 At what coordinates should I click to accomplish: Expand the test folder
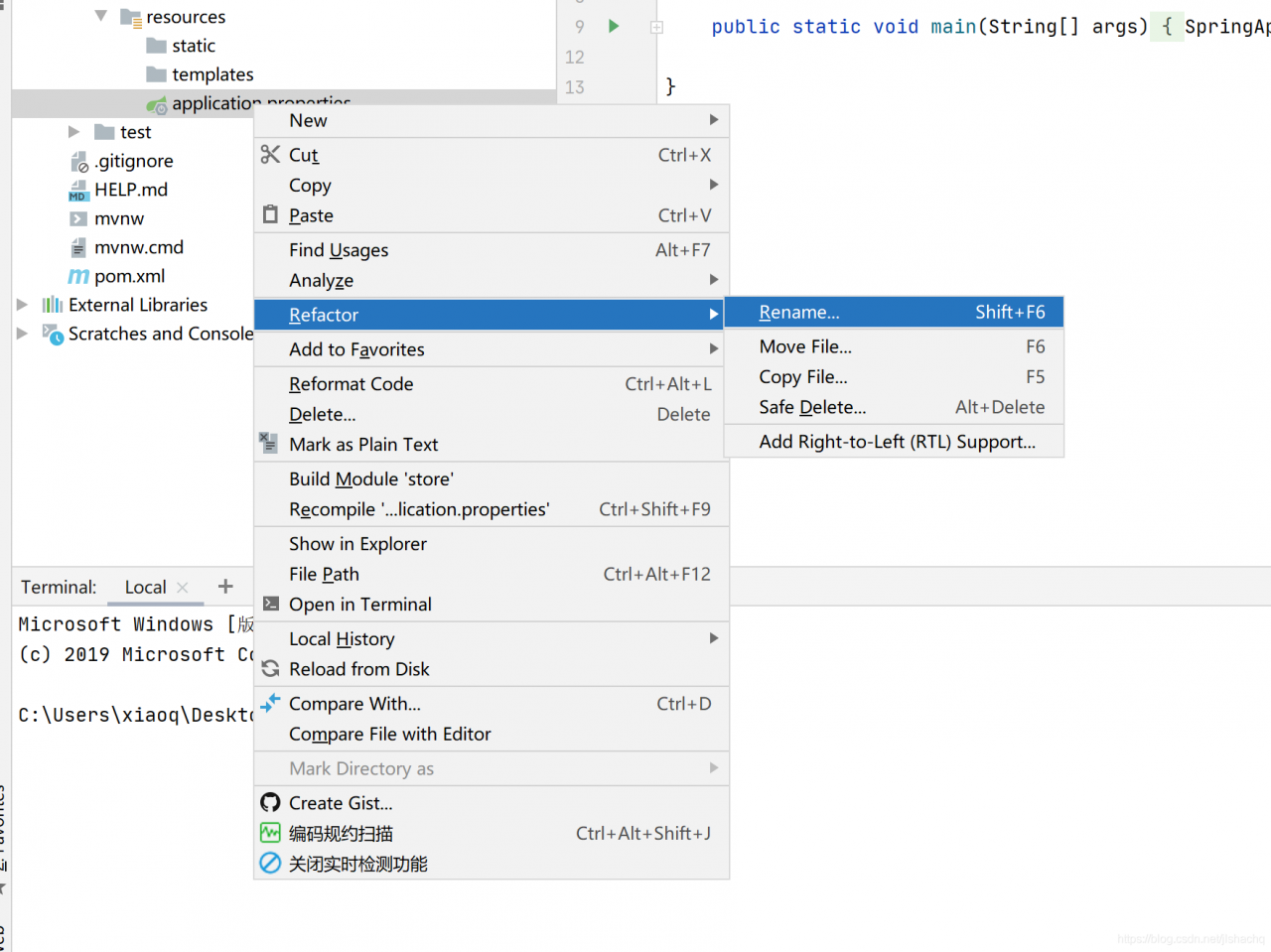(x=74, y=132)
